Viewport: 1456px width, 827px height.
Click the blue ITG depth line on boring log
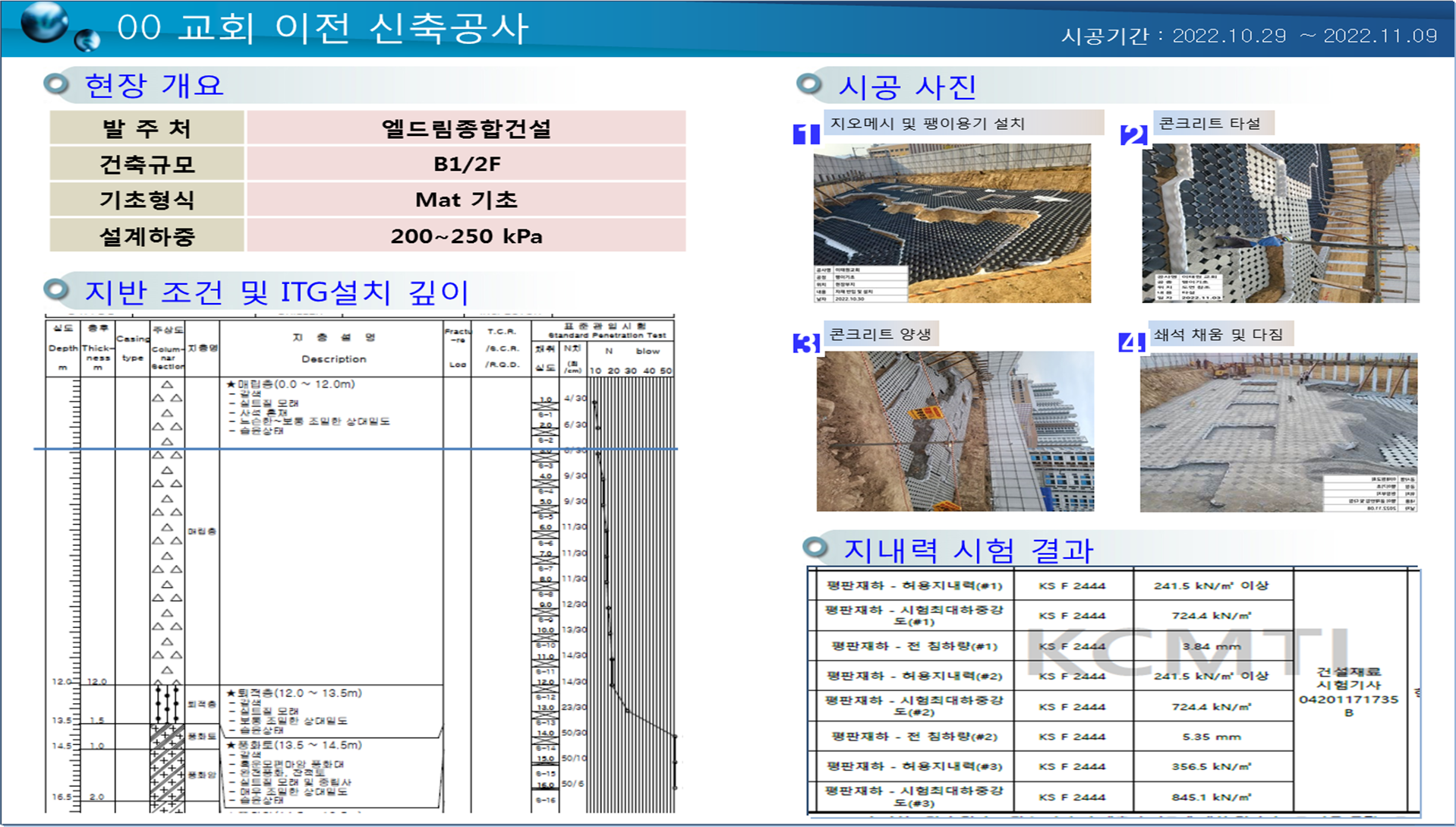click(x=355, y=449)
